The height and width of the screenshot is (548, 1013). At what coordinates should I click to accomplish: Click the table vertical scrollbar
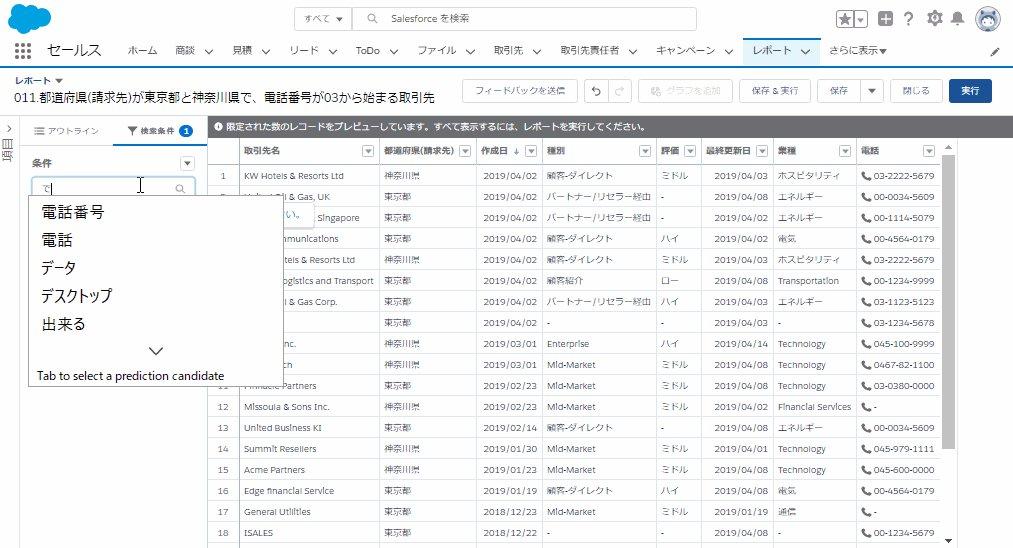tap(948, 301)
